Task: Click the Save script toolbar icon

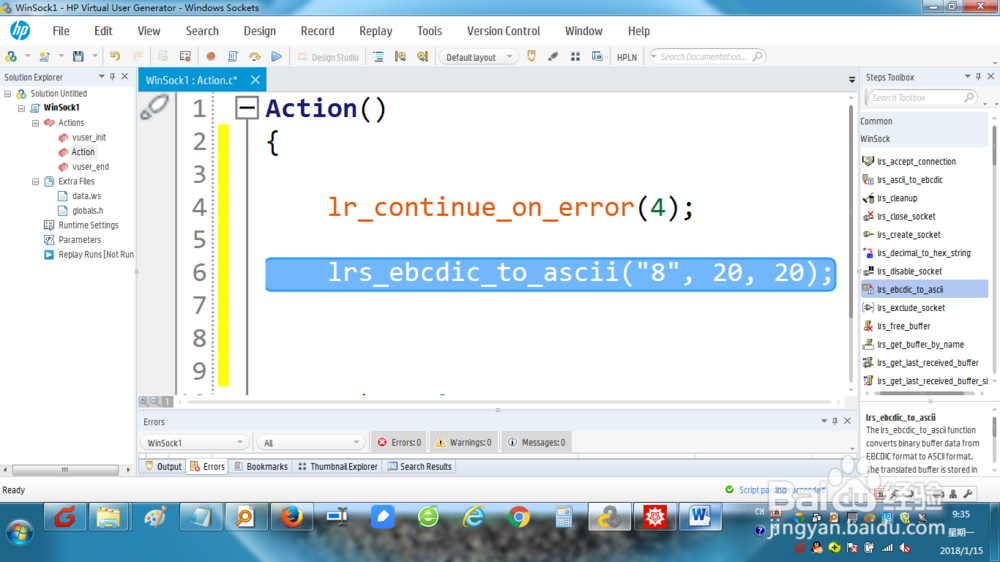Action: click(x=78, y=57)
